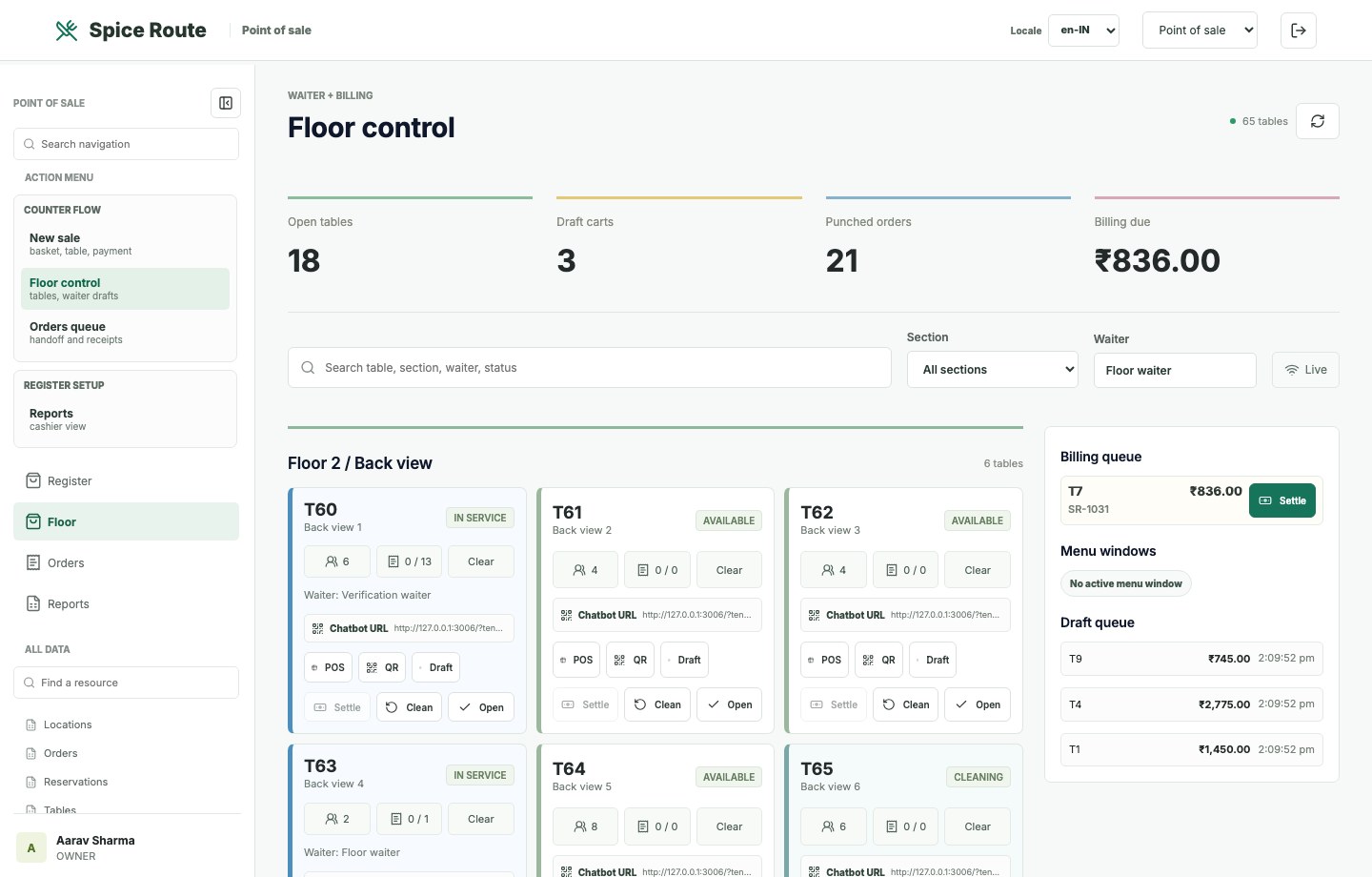Open draft T9 for ₹745.00
1372x877 pixels.
pos(1192,659)
